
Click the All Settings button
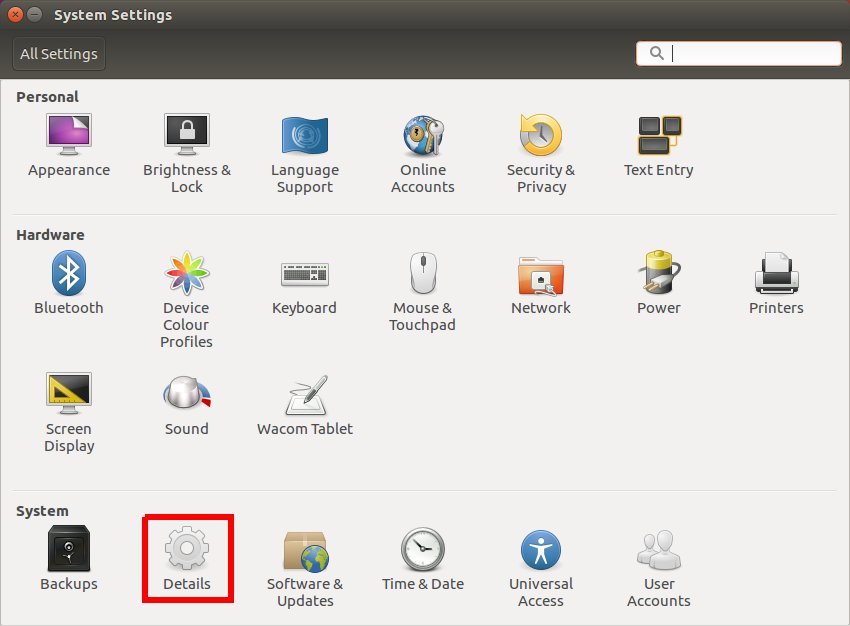tap(59, 54)
